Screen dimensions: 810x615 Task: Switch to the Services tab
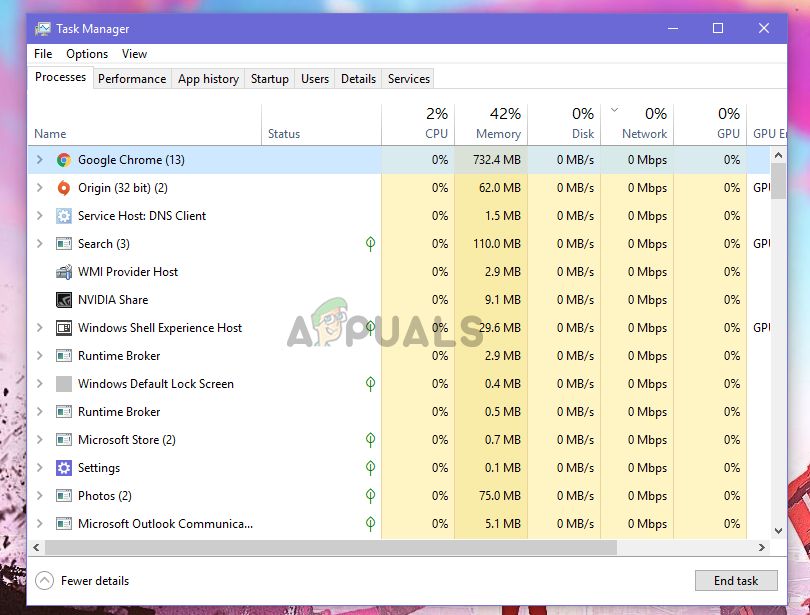(x=409, y=78)
